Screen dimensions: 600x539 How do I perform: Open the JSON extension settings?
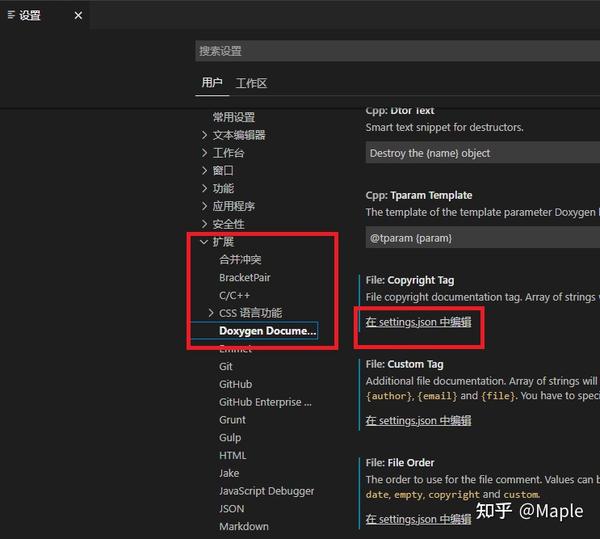(x=232, y=509)
